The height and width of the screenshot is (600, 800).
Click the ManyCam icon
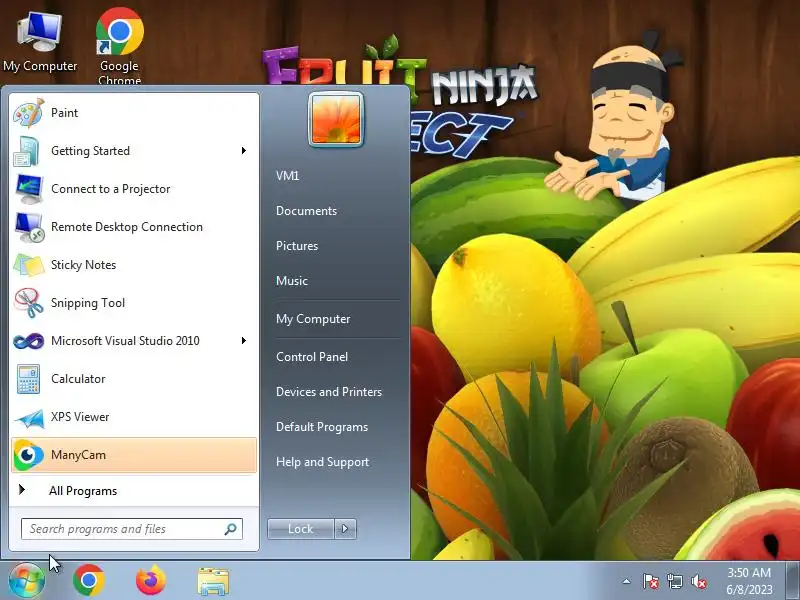click(x=29, y=455)
